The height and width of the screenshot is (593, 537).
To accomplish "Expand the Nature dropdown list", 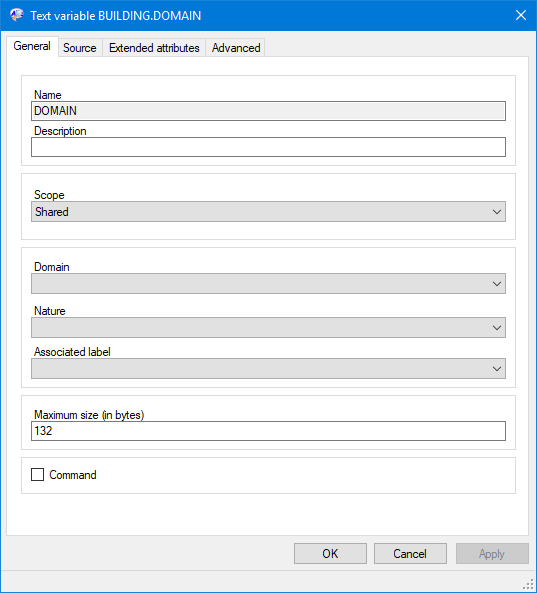I will tap(268, 327).
